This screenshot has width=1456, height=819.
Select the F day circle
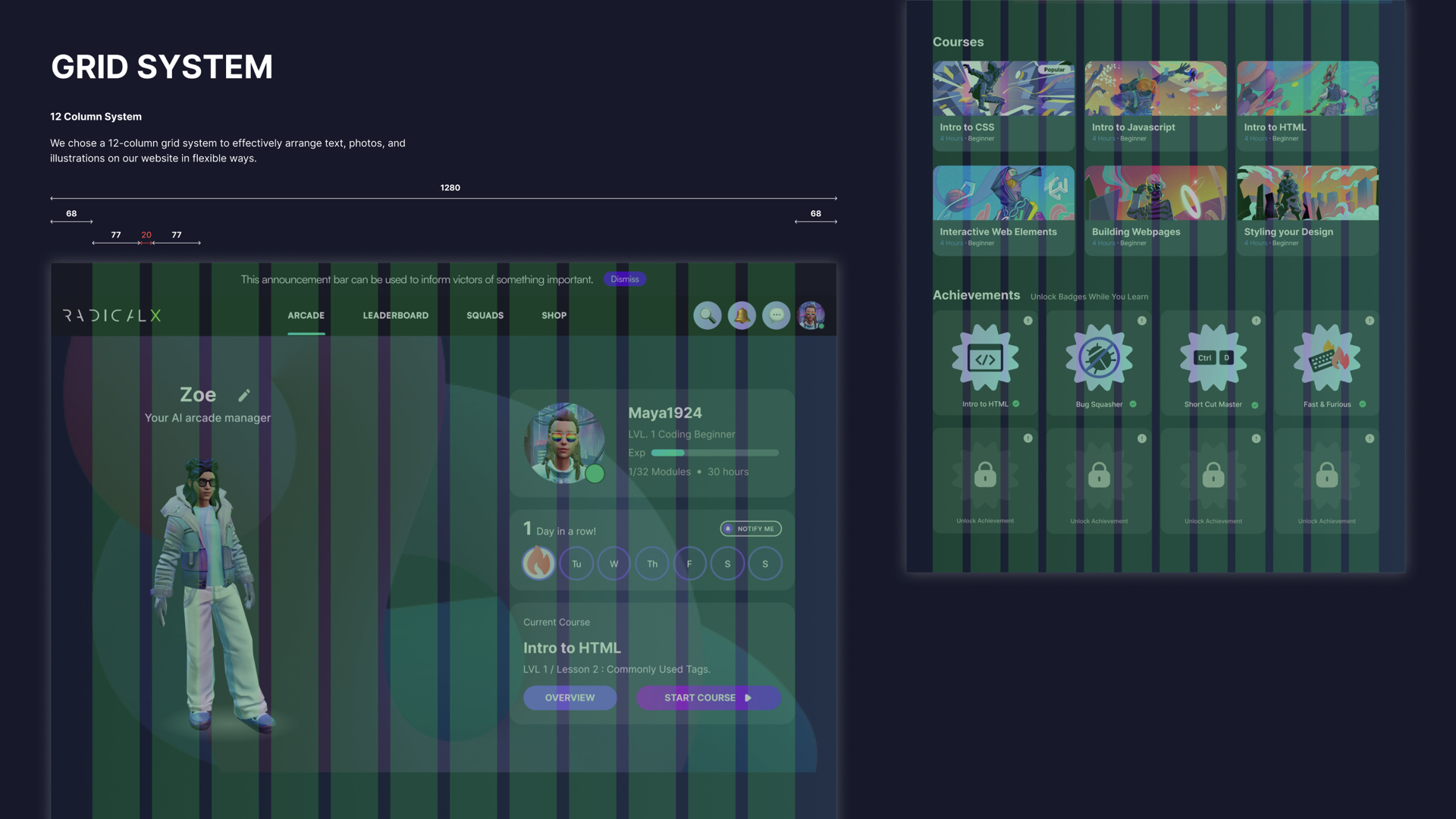pyautogui.click(x=689, y=563)
